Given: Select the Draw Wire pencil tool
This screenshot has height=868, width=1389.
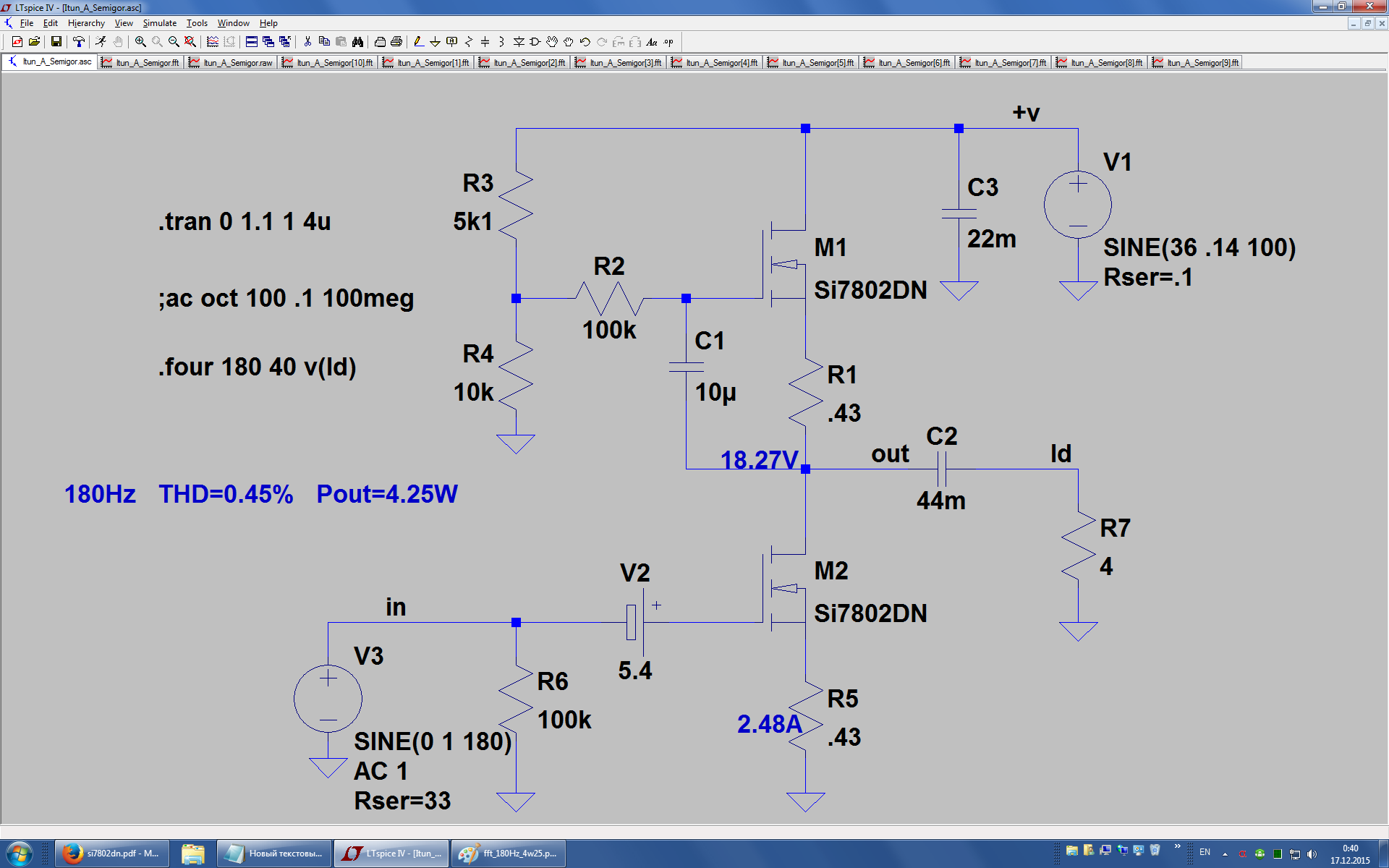Looking at the screenshot, I should tap(418, 42).
